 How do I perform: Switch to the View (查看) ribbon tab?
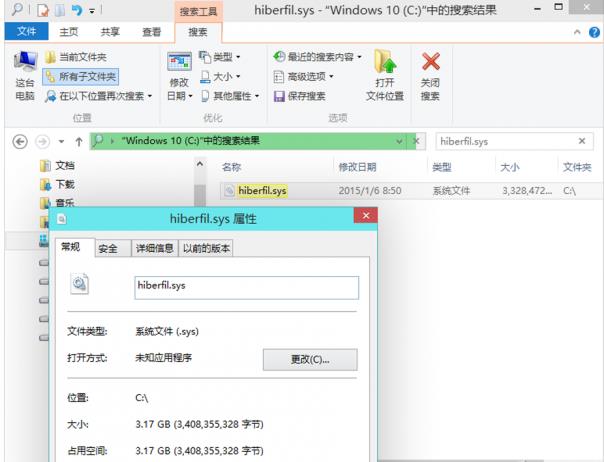tap(151, 32)
